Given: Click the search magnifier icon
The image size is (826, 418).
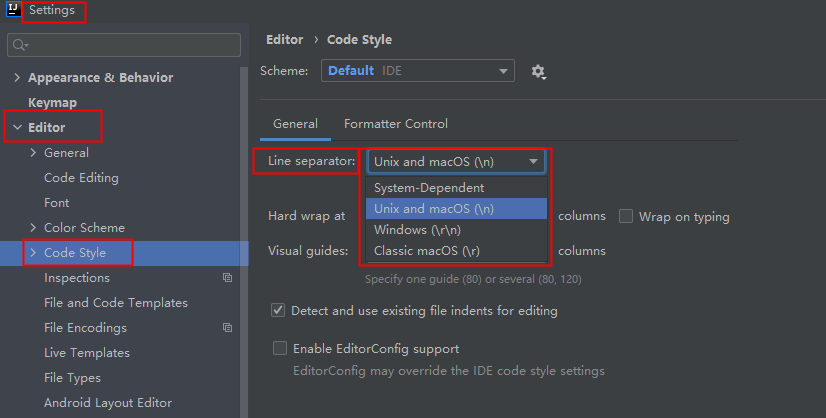Looking at the screenshot, I should tap(19, 45).
